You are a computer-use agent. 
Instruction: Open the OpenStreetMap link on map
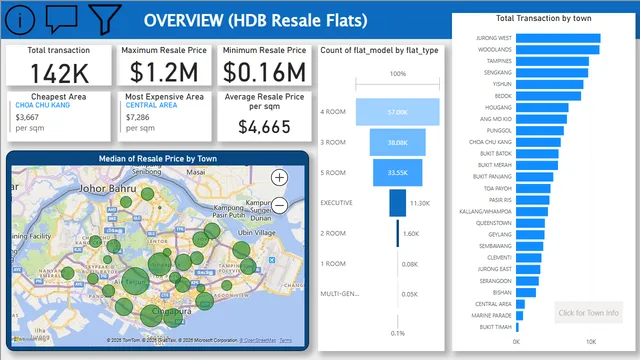pyautogui.click(x=258, y=340)
